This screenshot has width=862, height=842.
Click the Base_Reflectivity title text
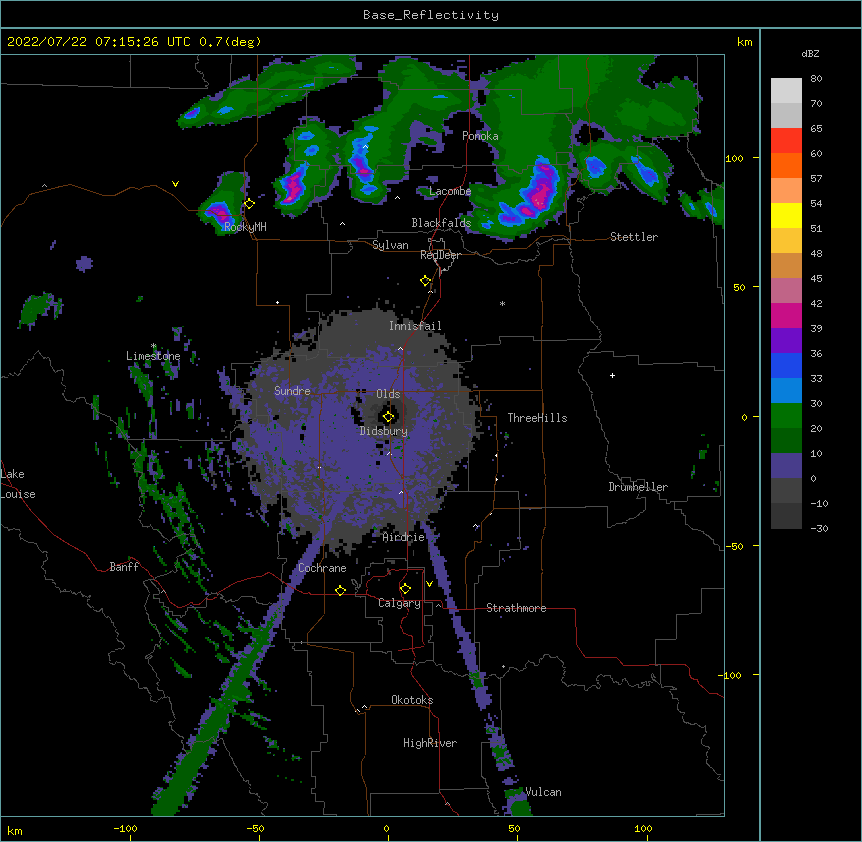click(430, 15)
